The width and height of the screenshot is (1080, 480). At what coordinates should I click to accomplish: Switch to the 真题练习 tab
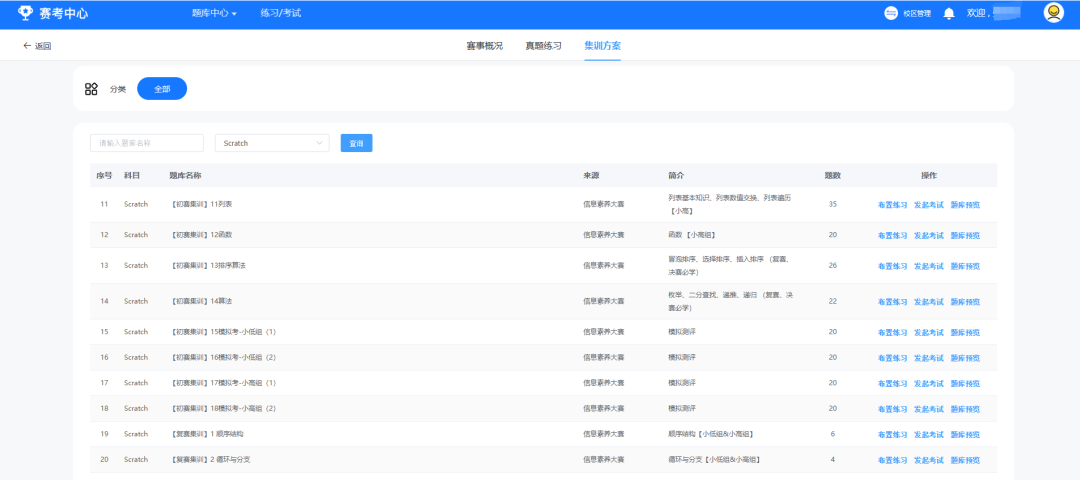pos(543,46)
